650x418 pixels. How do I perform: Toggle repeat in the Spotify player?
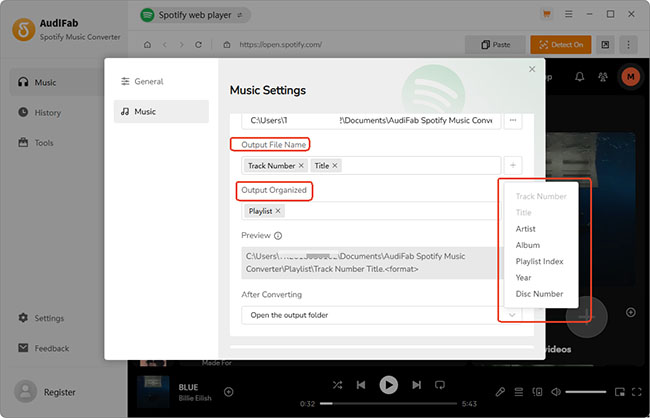[439, 385]
